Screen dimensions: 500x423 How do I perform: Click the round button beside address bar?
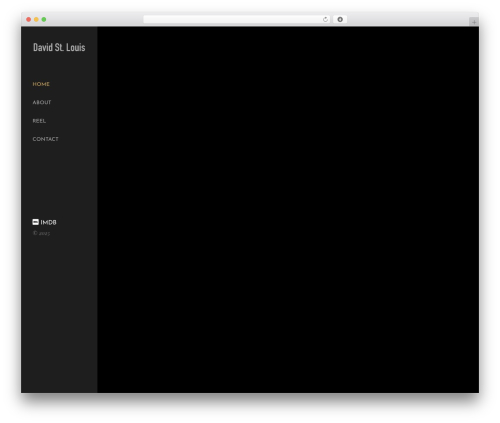point(340,20)
